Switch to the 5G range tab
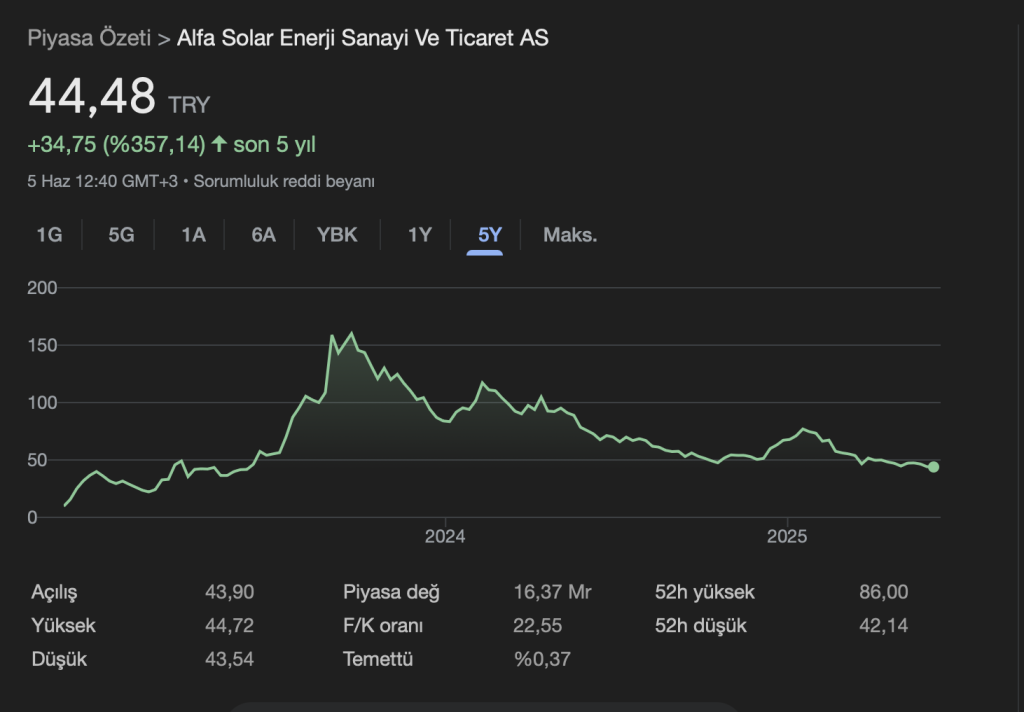Viewport: 1024px width, 712px height. [121, 235]
